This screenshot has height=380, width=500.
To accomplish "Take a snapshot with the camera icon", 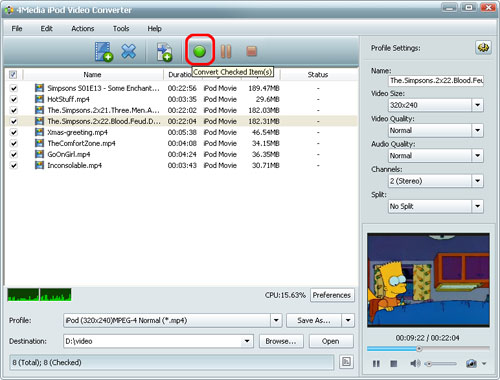I will tap(471, 363).
